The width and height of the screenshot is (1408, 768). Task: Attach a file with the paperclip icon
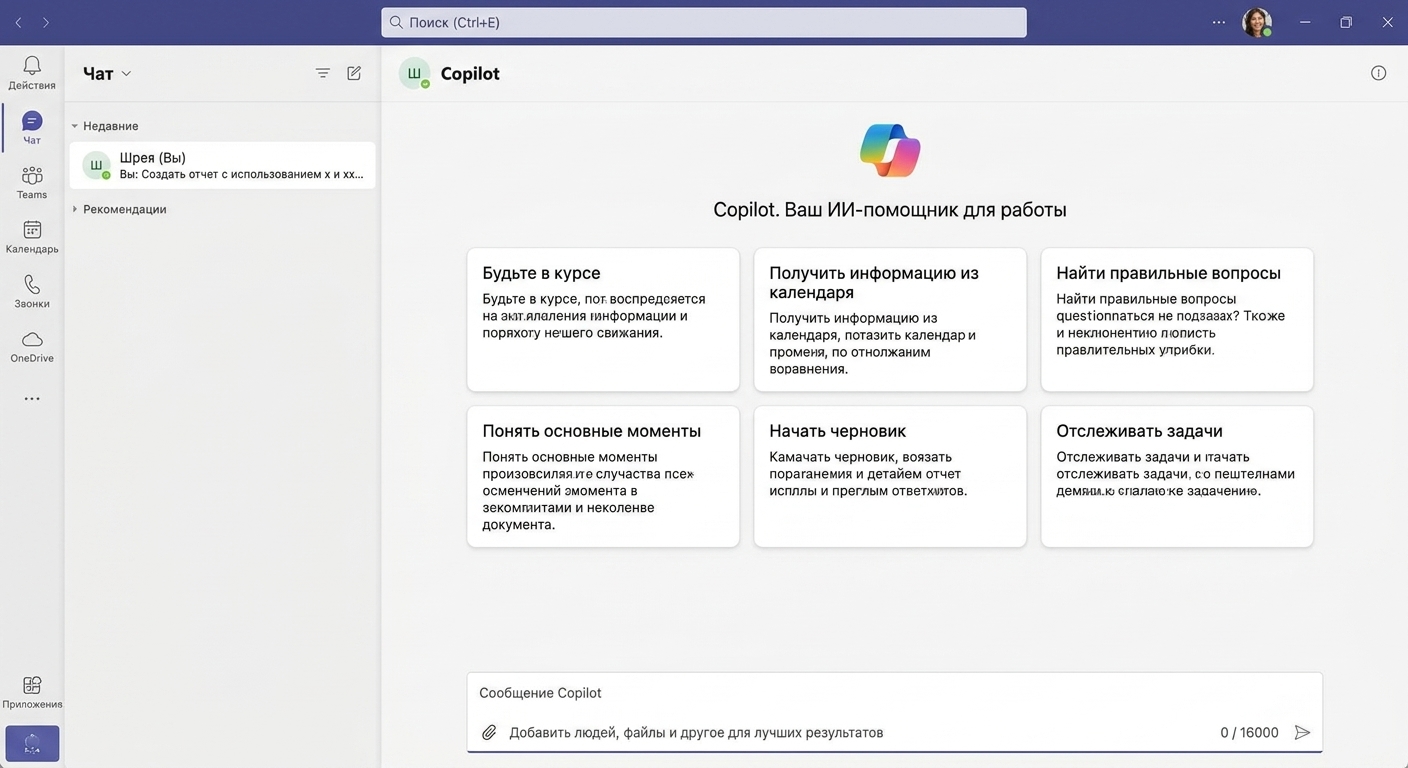tap(489, 732)
